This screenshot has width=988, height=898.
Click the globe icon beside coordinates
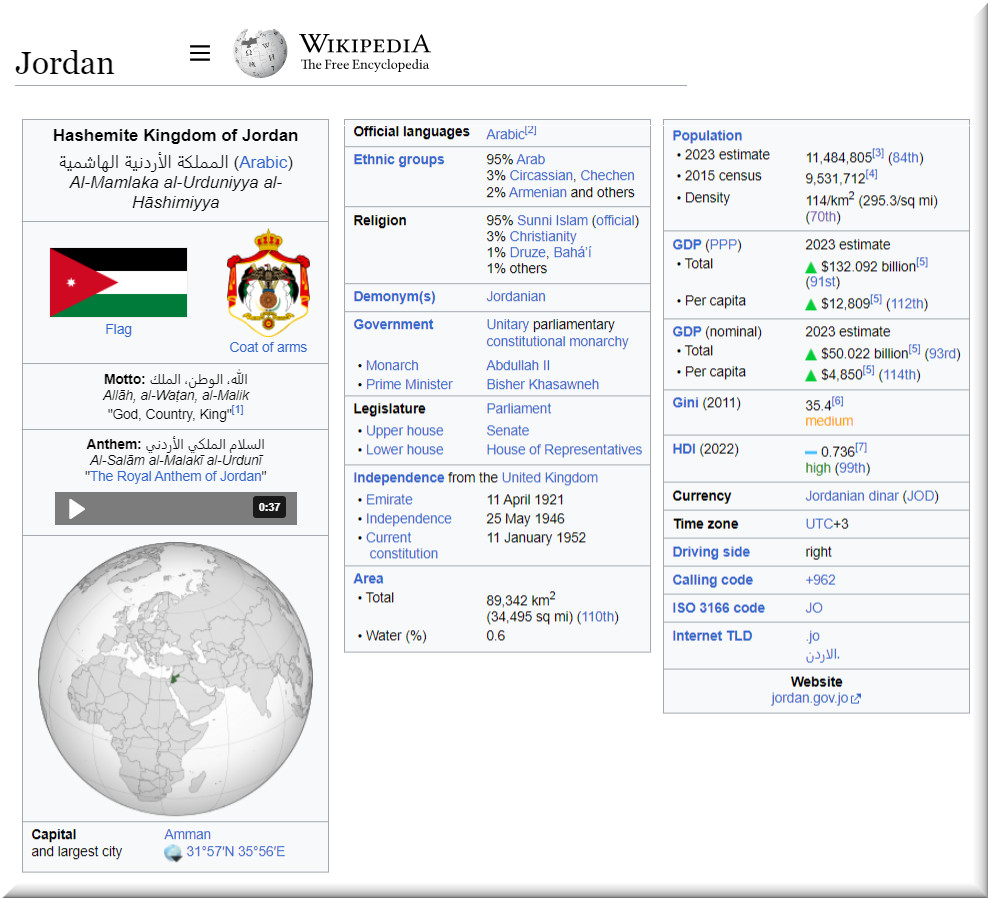173,853
